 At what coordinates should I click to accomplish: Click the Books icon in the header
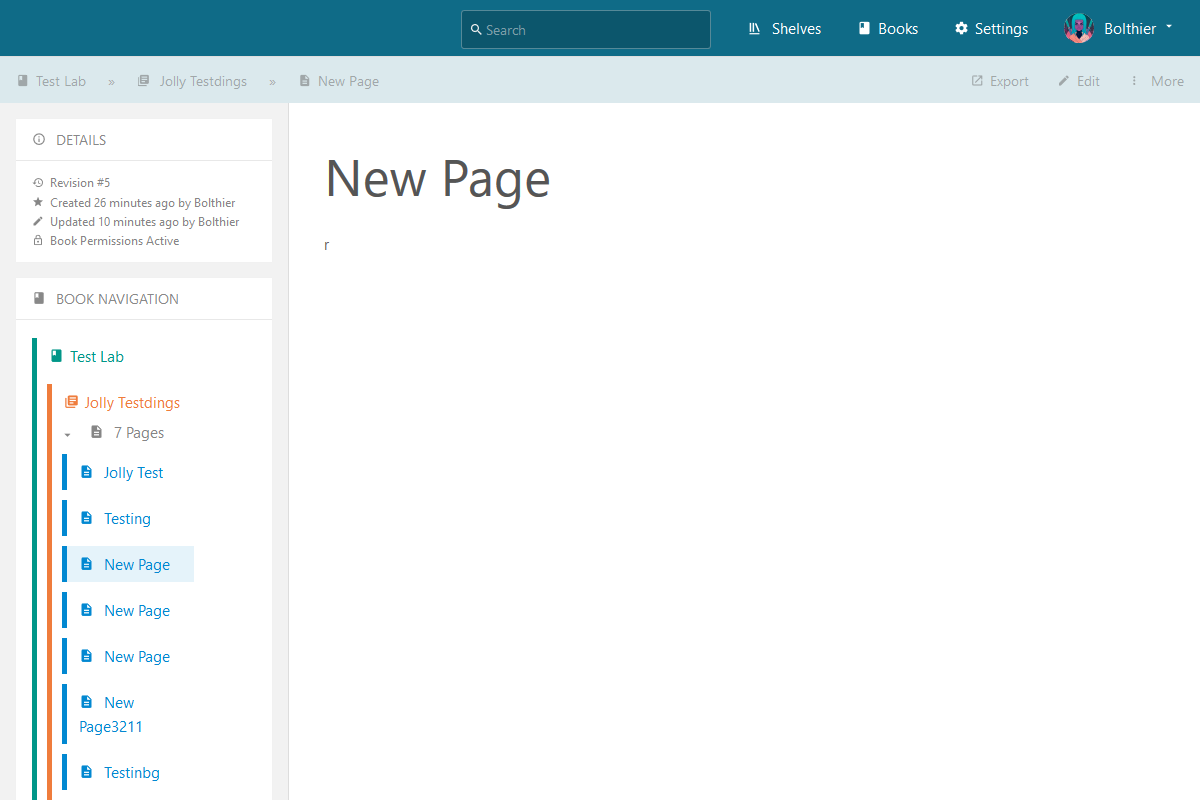click(864, 28)
